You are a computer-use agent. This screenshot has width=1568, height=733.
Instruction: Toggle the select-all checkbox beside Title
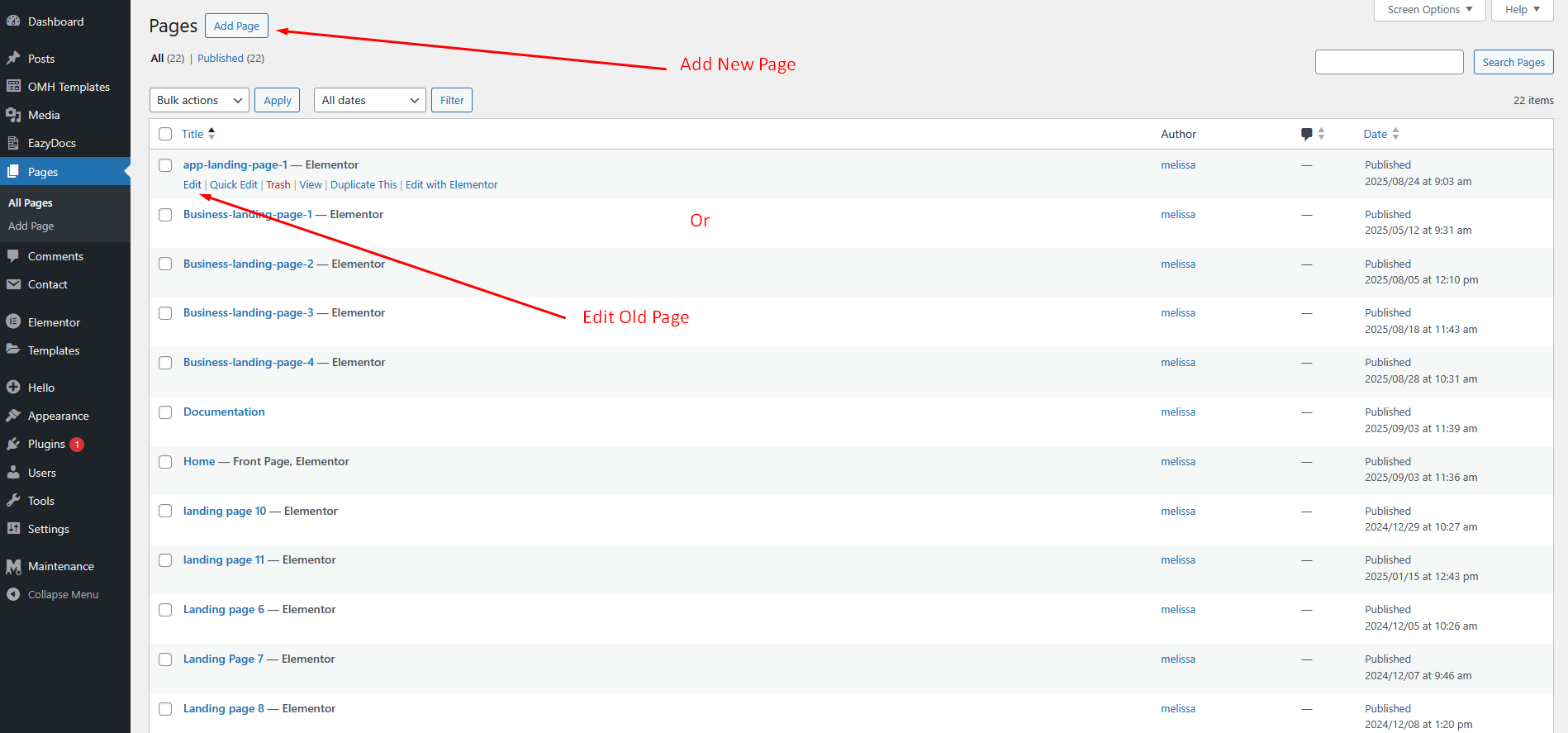click(165, 134)
